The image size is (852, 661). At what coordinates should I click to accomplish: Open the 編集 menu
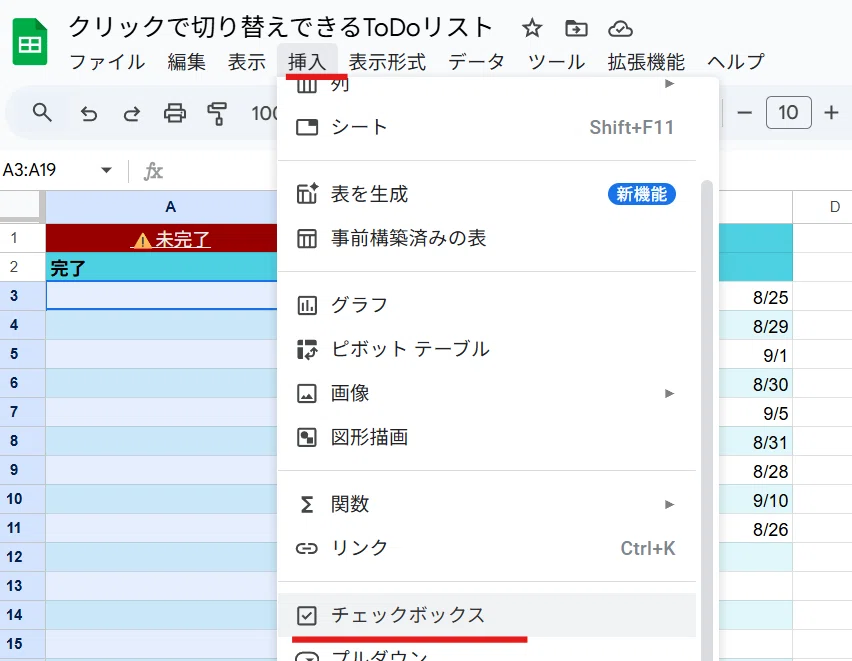coord(186,62)
